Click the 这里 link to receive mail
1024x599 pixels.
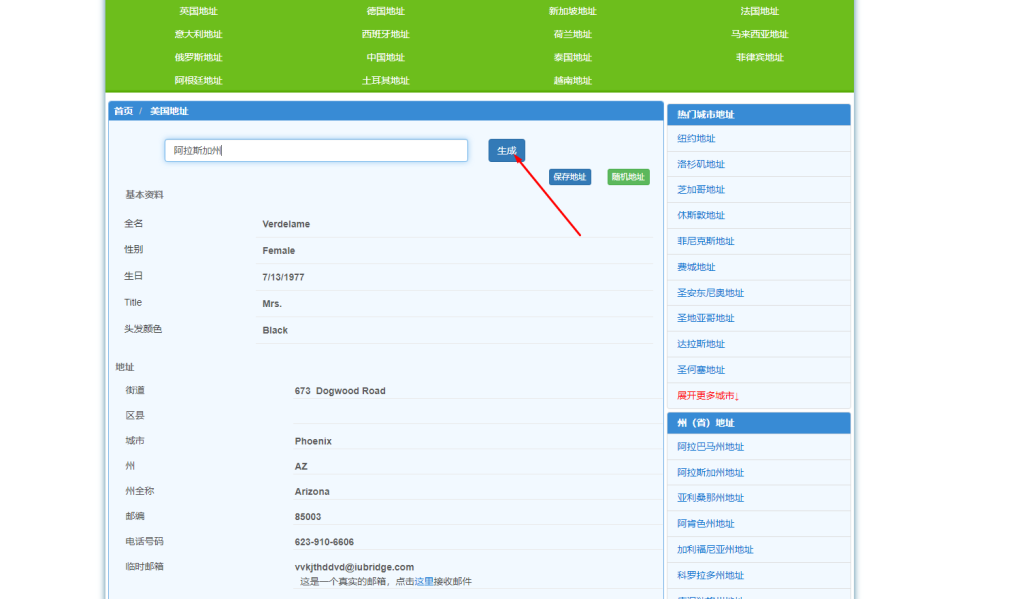point(424,581)
